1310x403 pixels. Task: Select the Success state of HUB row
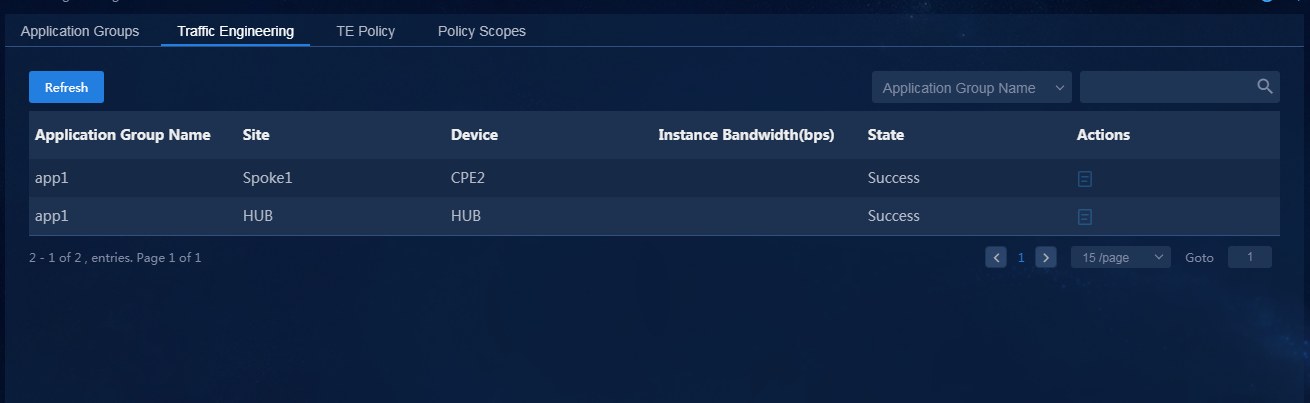tap(894, 216)
